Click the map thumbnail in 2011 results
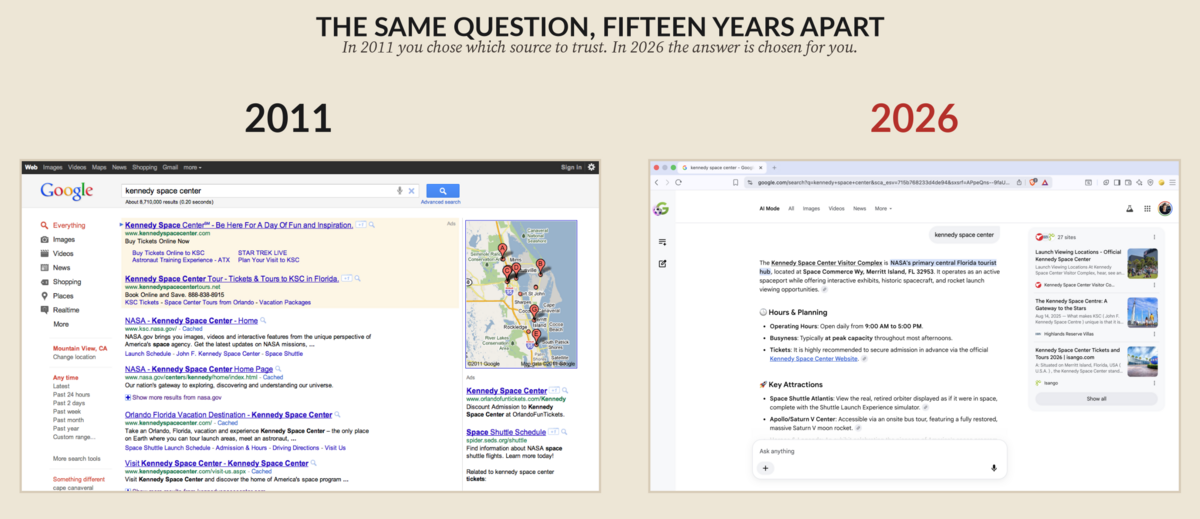The image size is (1200, 519). coord(521,294)
